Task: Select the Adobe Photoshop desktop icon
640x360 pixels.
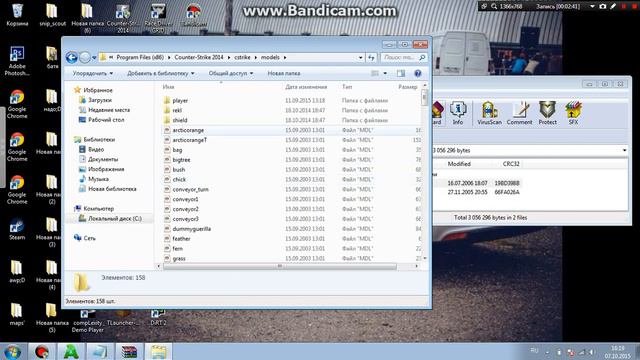Action: click(x=17, y=61)
